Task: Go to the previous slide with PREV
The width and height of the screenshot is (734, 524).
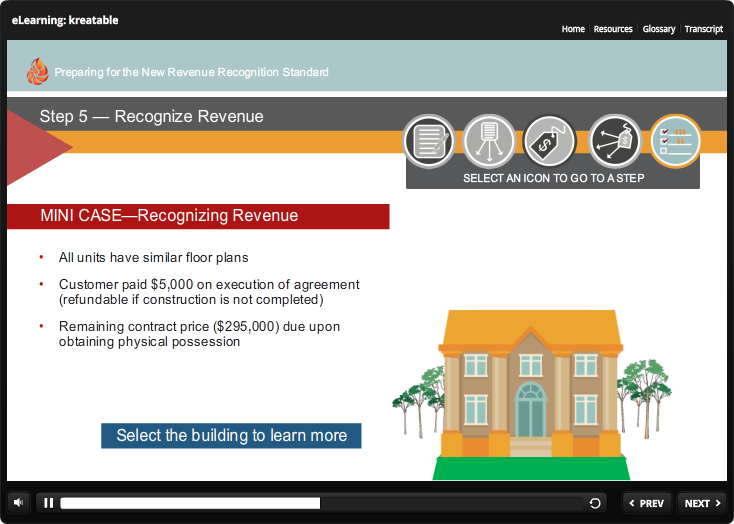Action: (647, 503)
